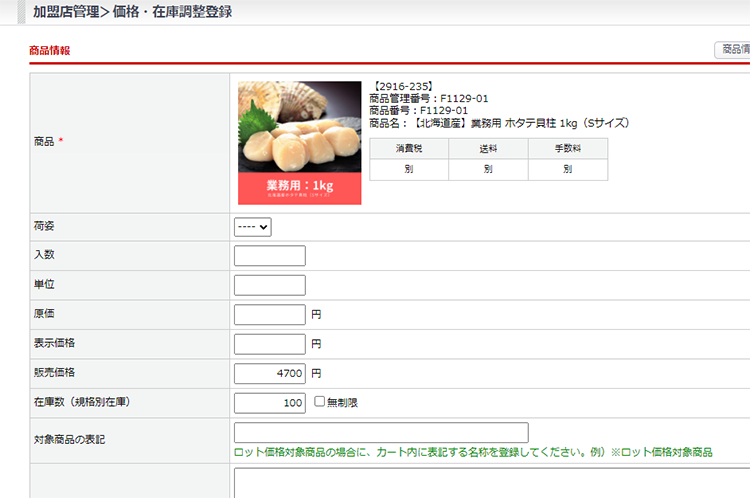Screen dimensions: 750x498
Task: Select the 表示価格 input box
Action: click(269, 344)
